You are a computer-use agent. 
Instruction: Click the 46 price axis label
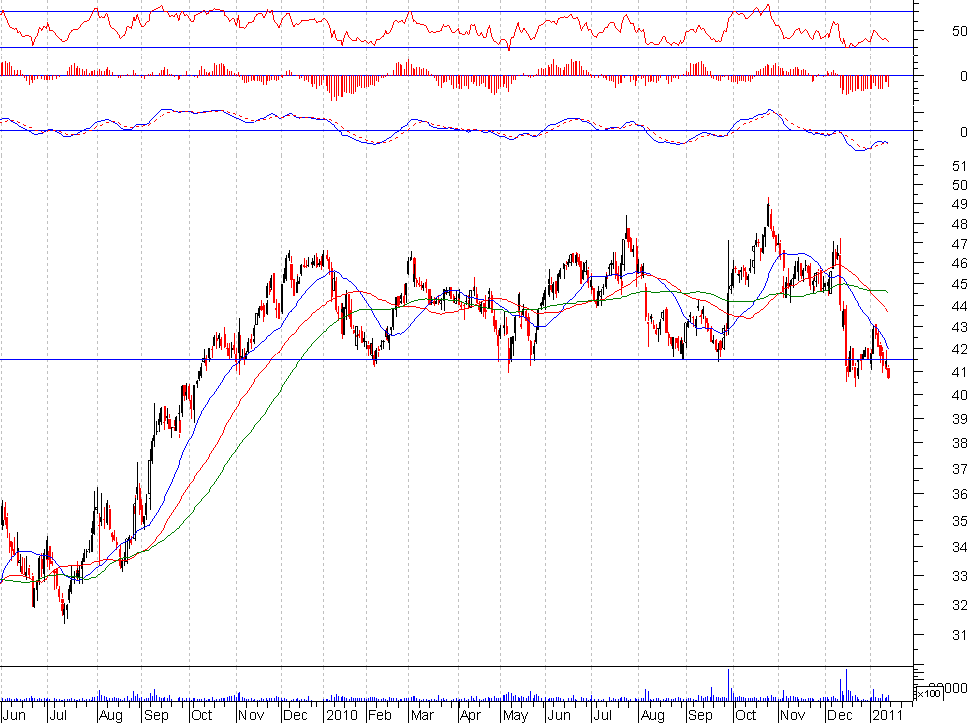[x=959, y=264]
